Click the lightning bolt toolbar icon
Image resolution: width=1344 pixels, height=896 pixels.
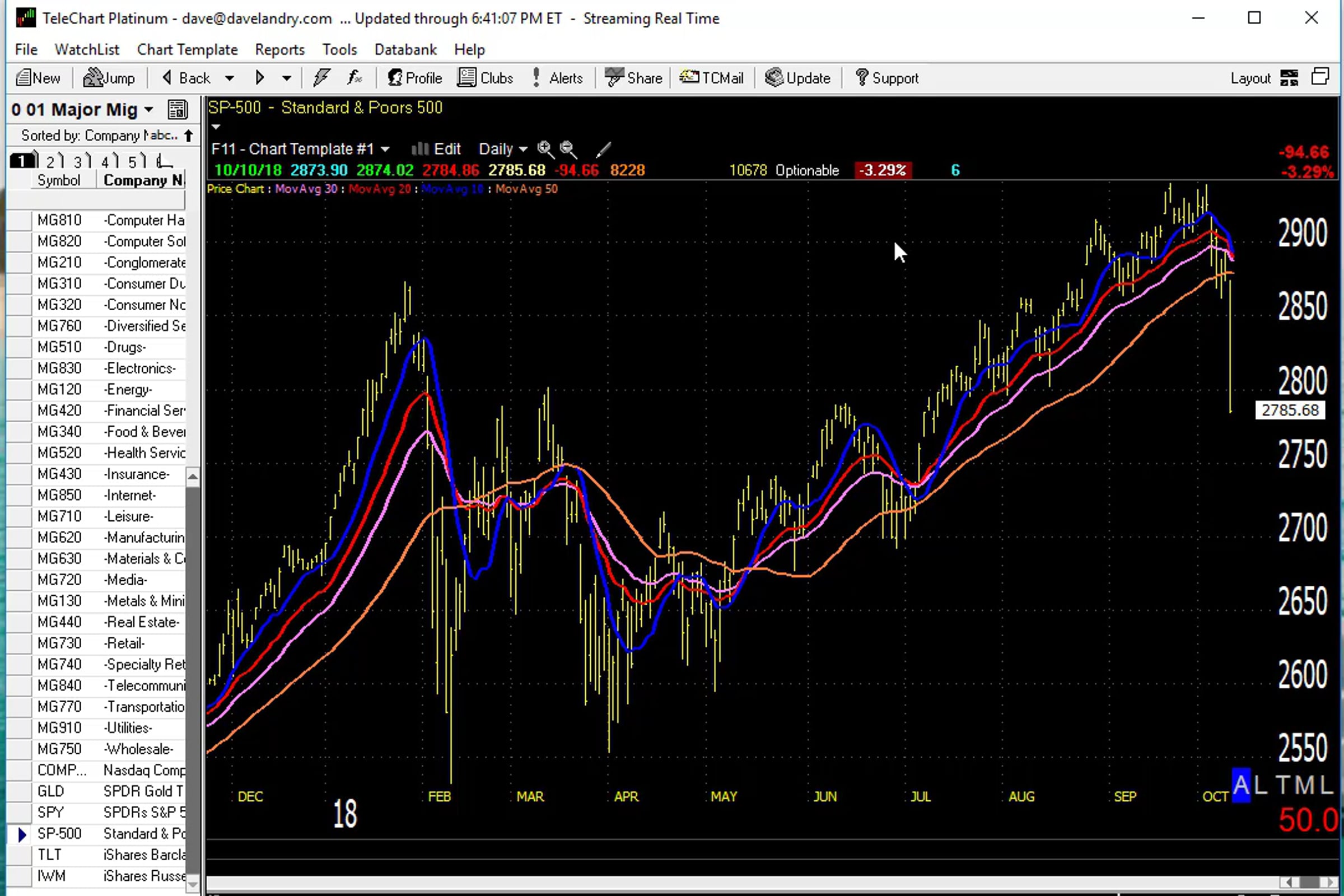pos(321,78)
